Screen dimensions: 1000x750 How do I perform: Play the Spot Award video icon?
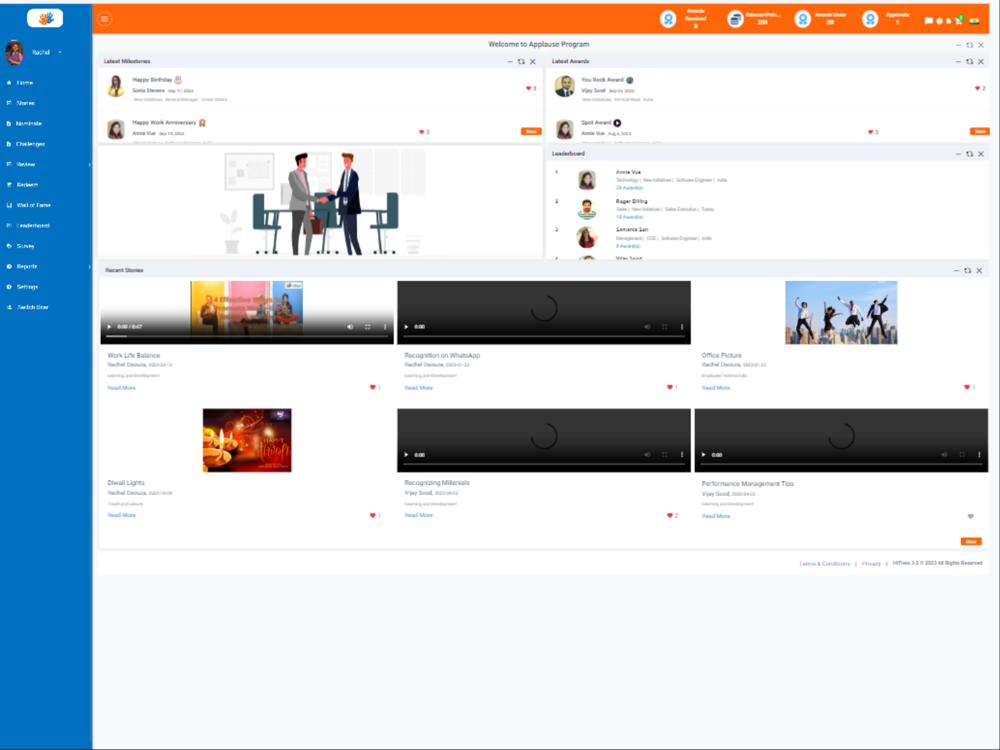[617, 123]
